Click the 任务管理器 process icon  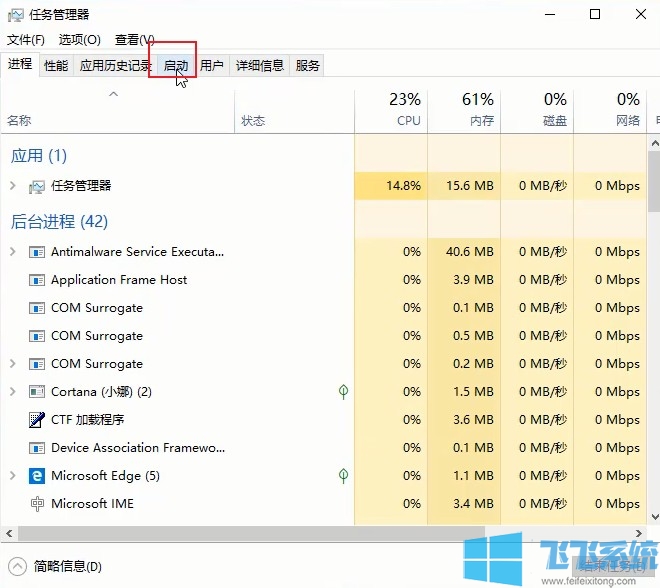[x=37, y=186]
